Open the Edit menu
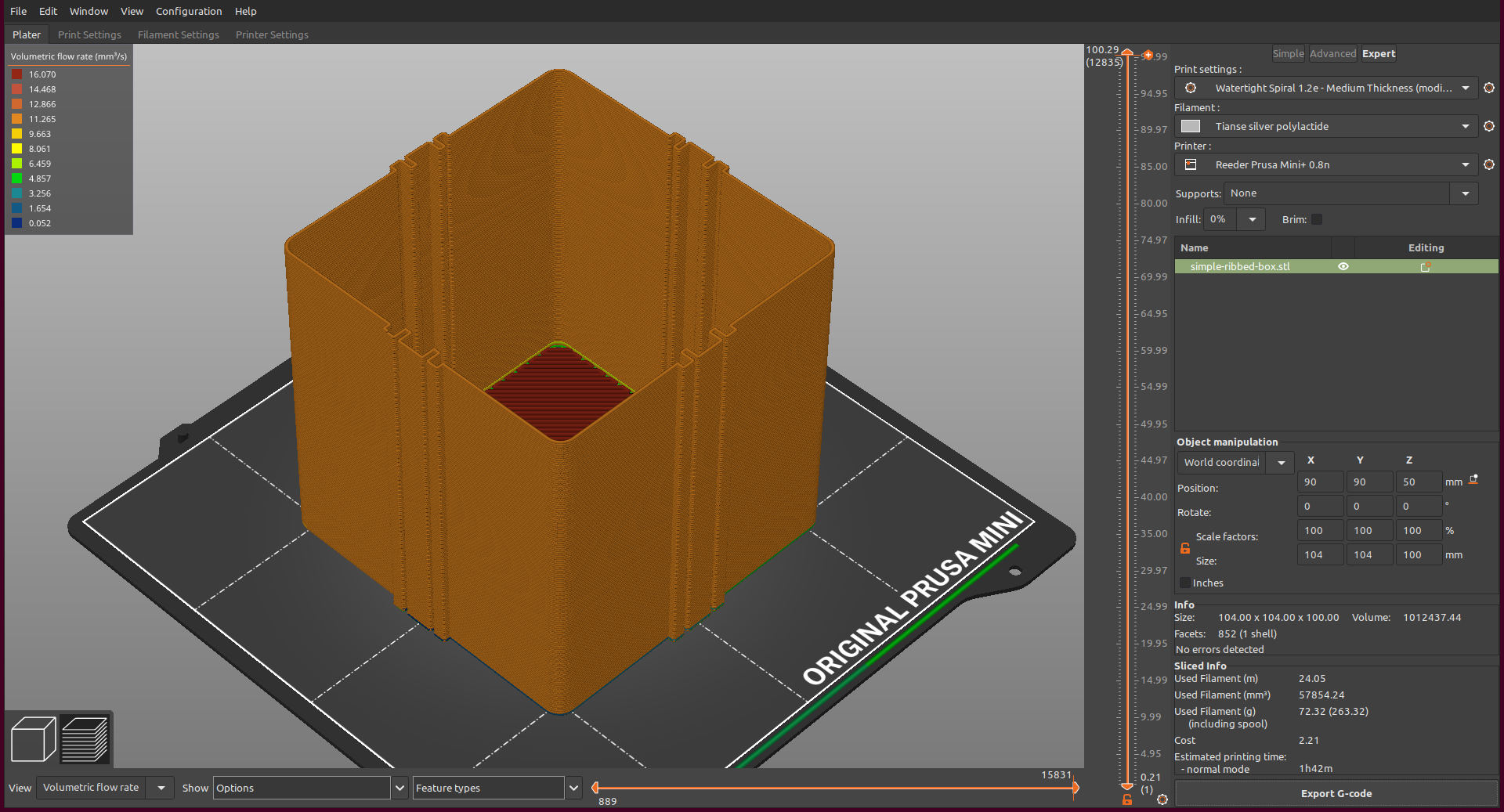1504x812 pixels. pyautogui.click(x=48, y=11)
